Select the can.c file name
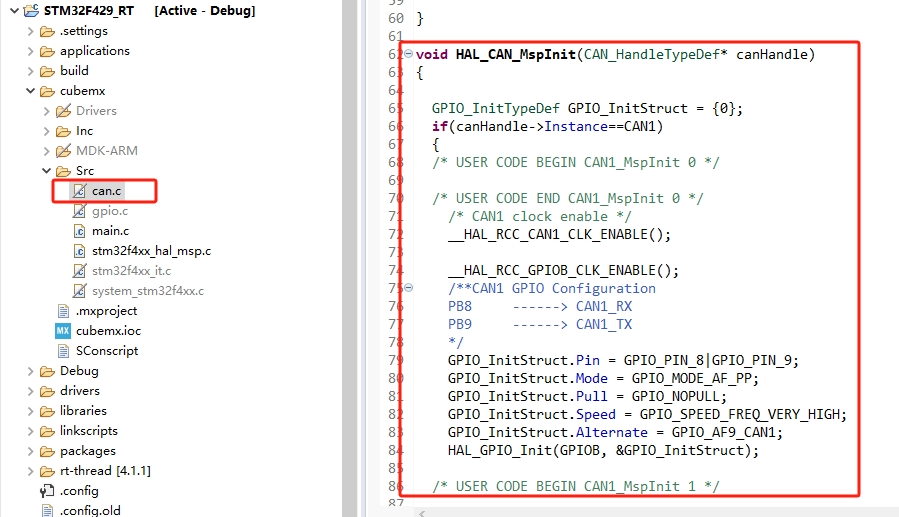The height and width of the screenshot is (517, 899). (107, 191)
